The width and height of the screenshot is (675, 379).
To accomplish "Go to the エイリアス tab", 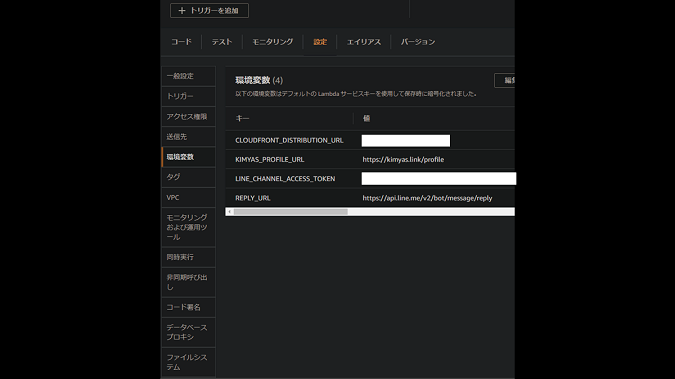I will click(x=364, y=42).
